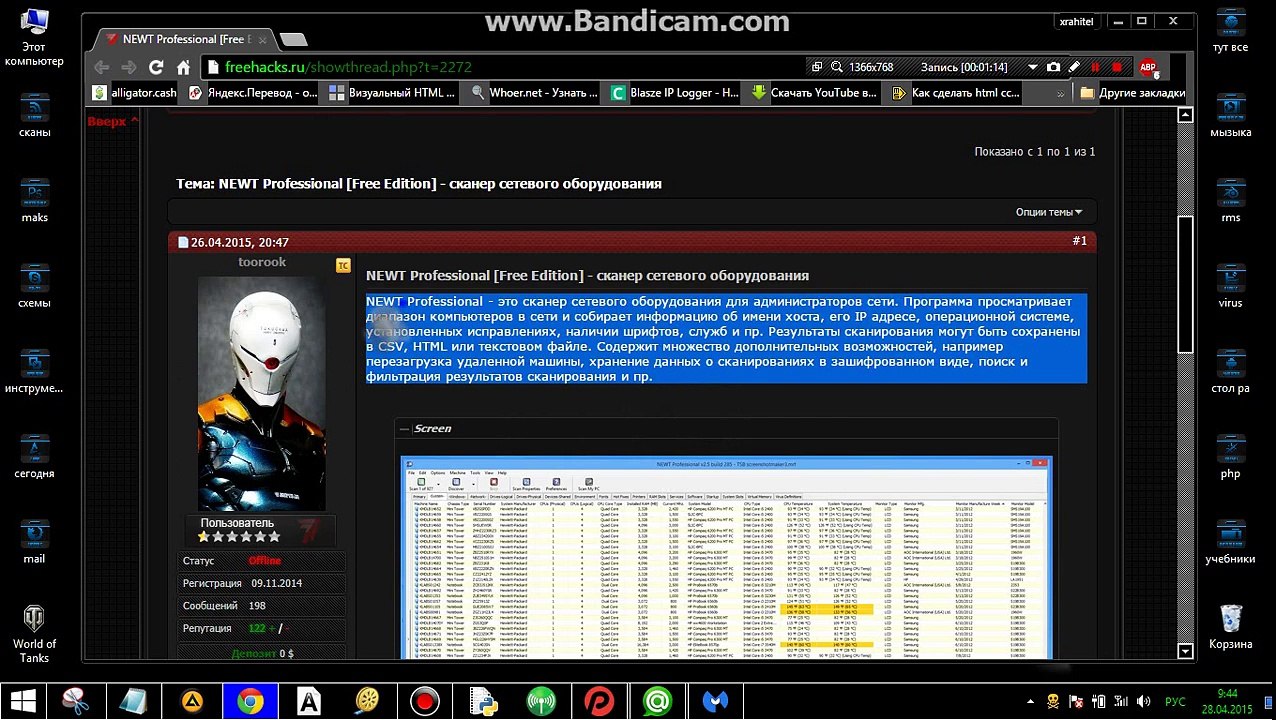Increase reputation with green plus

[270, 629]
